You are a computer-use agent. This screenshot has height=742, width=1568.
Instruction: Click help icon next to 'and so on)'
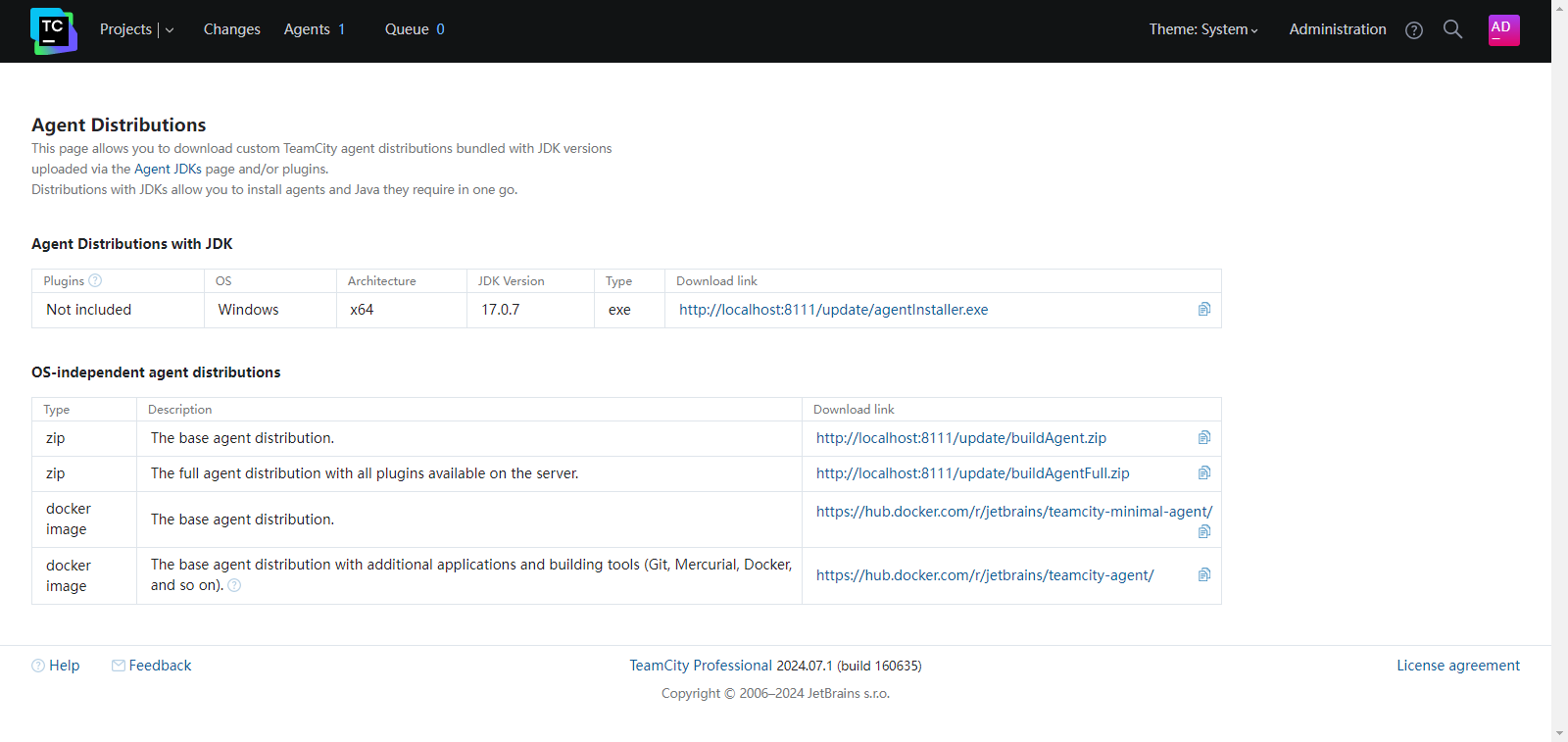click(x=234, y=585)
